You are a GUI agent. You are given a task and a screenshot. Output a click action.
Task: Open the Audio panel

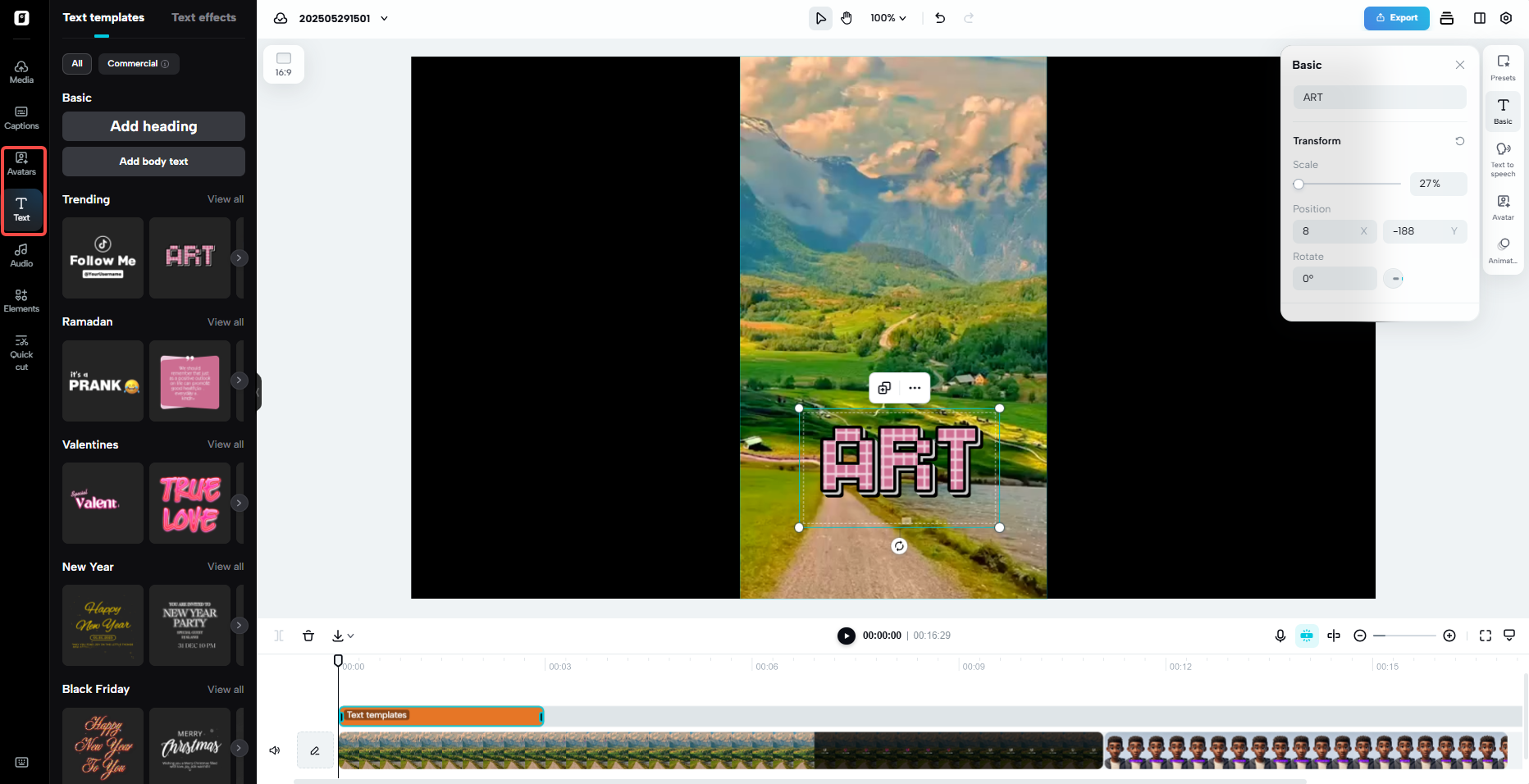21,254
